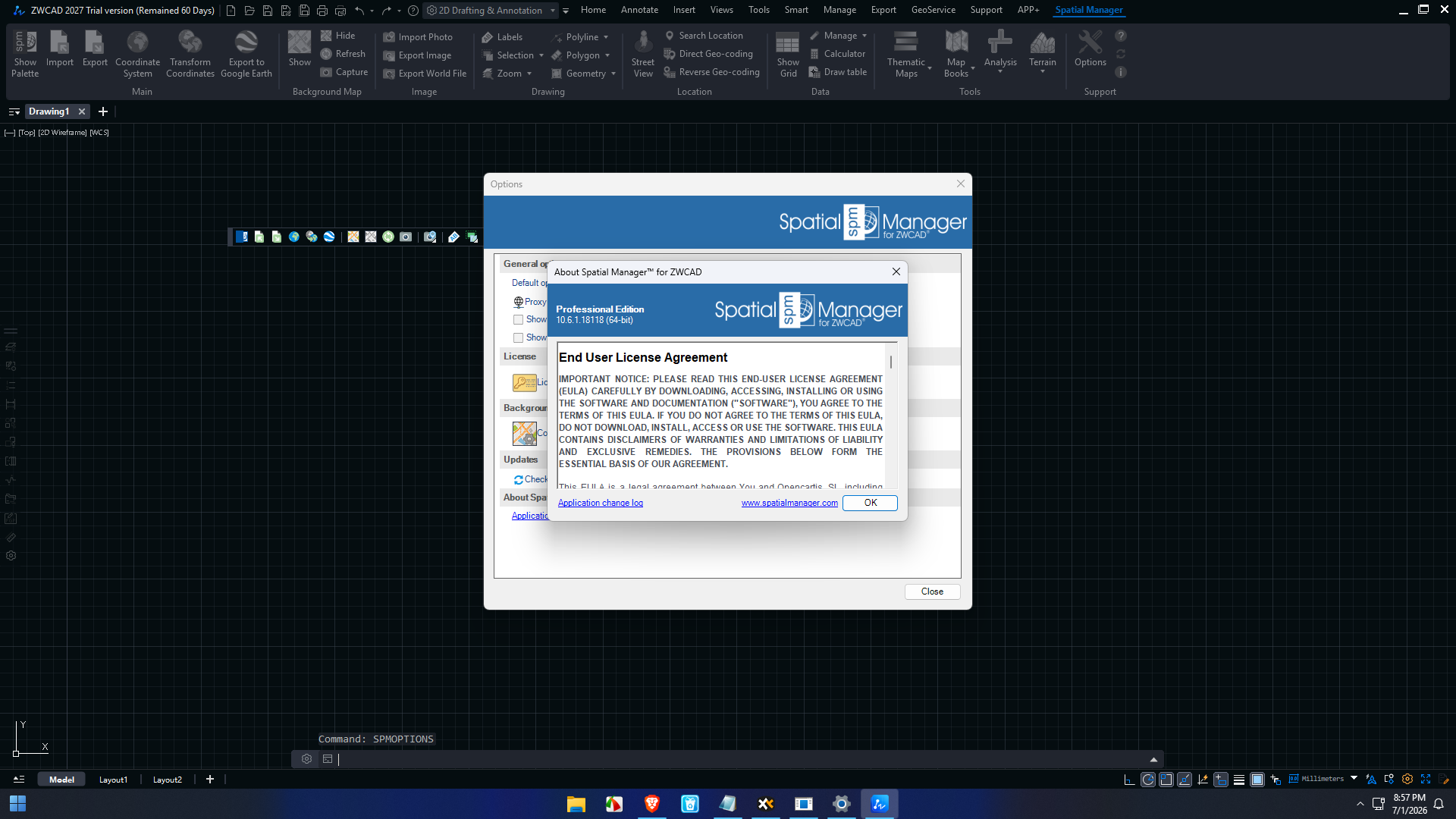Toggle Dynamic Input in status bar

coord(1221,780)
